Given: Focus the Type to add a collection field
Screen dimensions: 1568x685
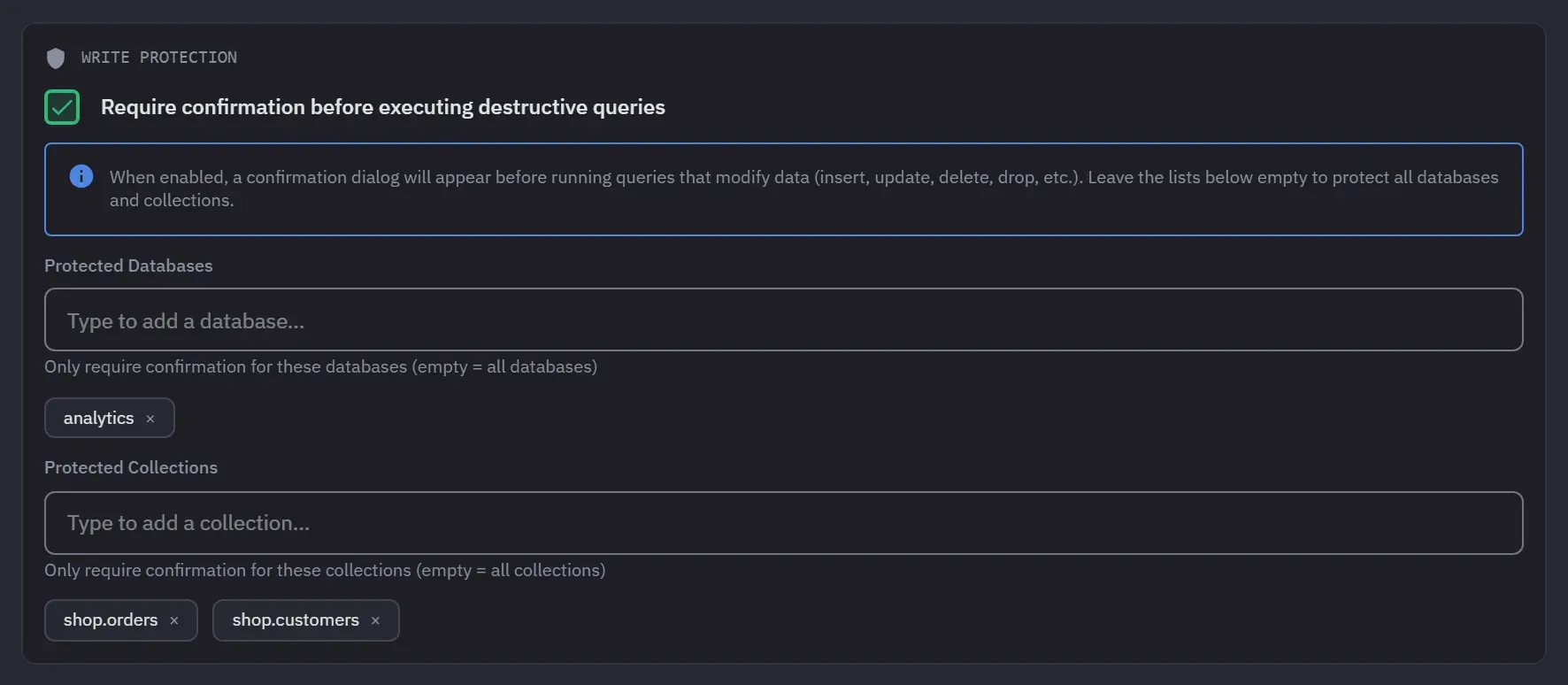Looking at the screenshot, I should coord(783,523).
